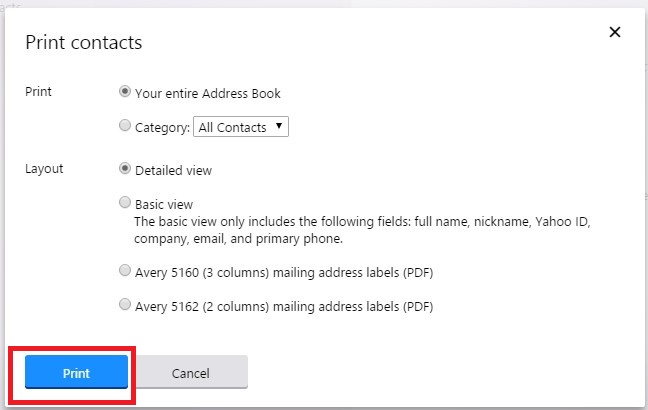Click the Avery 5160 (3 columns) label text

click(284, 272)
